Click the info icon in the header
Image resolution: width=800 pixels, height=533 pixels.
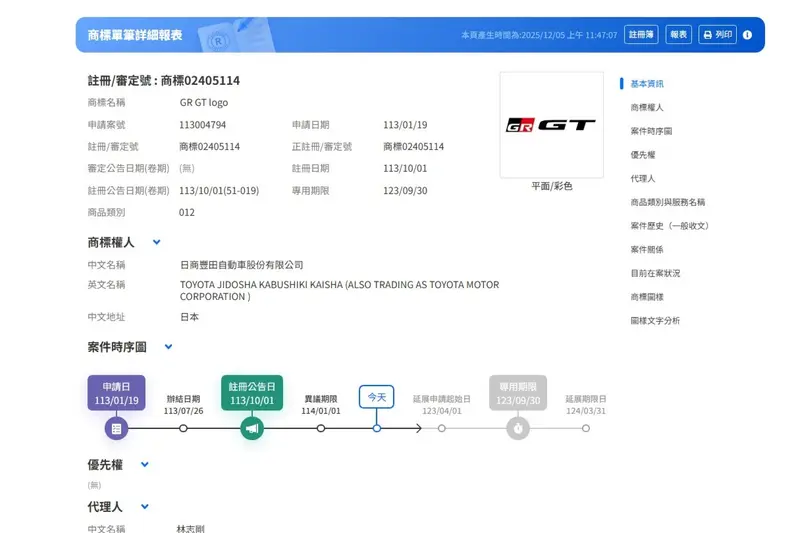[747, 35]
